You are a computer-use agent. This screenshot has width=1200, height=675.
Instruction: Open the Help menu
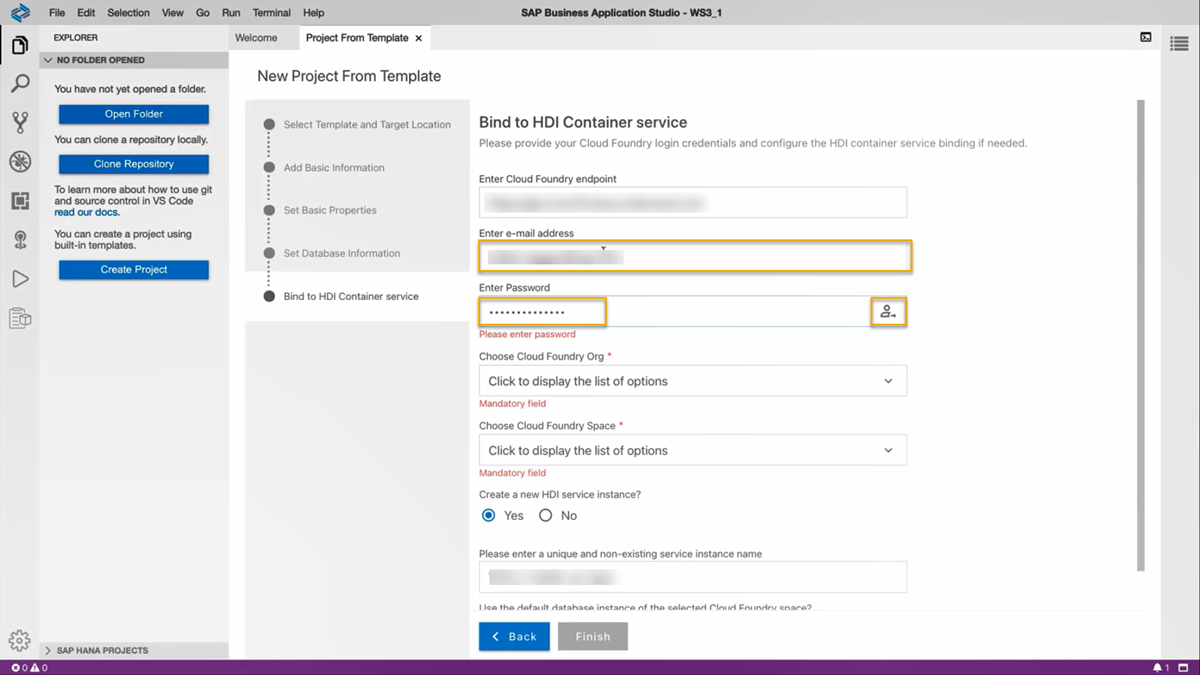tap(313, 13)
